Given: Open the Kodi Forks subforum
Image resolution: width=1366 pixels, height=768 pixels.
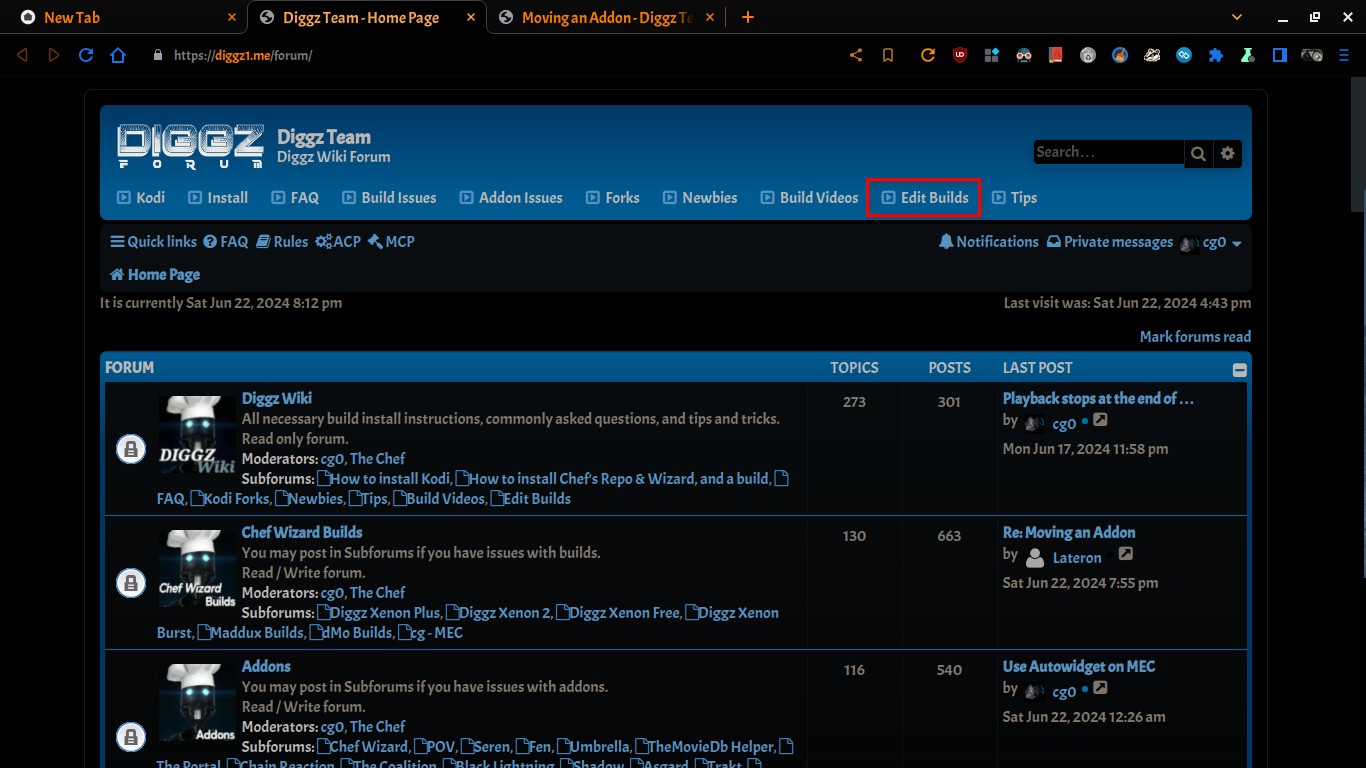Looking at the screenshot, I should coord(230,499).
